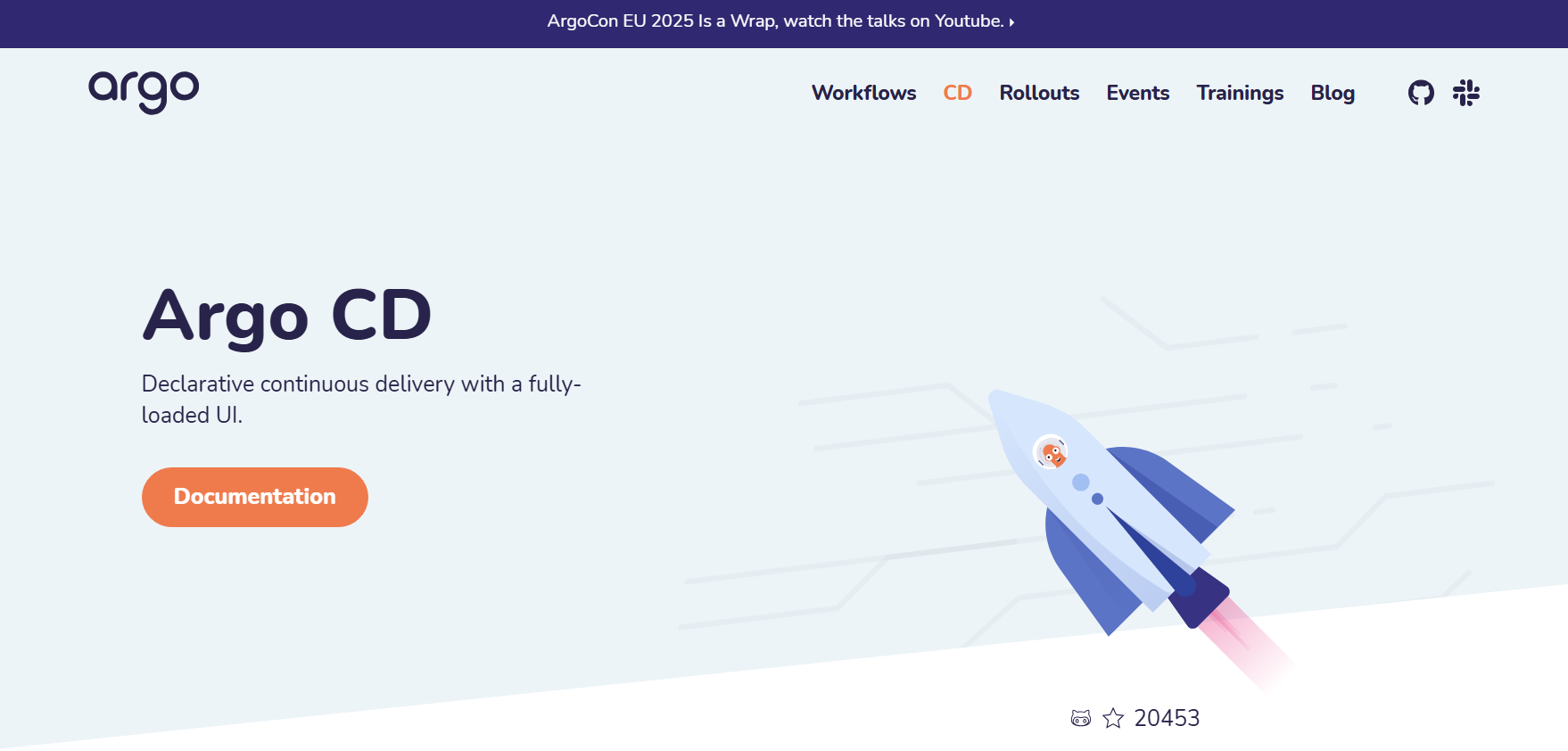The image size is (1568, 751).
Task: Click the Argo CD heading
Action: coord(287,317)
